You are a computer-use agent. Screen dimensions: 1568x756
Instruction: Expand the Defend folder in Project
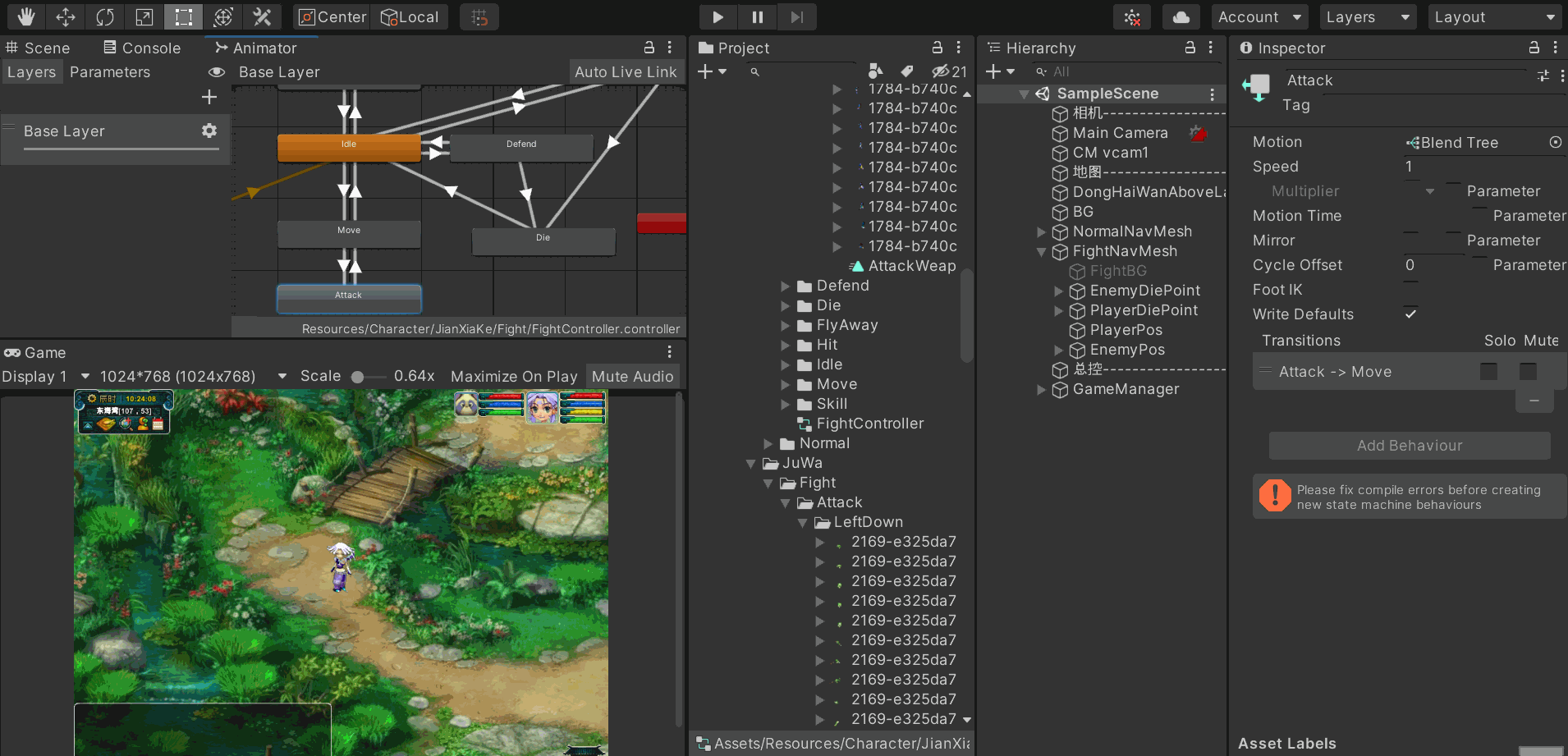point(785,286)
